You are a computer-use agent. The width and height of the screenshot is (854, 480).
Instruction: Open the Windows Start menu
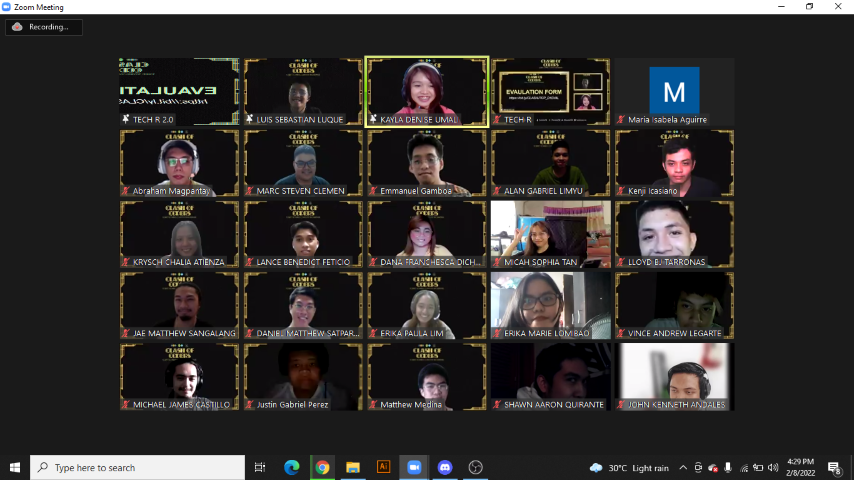(x=15, y=467)
